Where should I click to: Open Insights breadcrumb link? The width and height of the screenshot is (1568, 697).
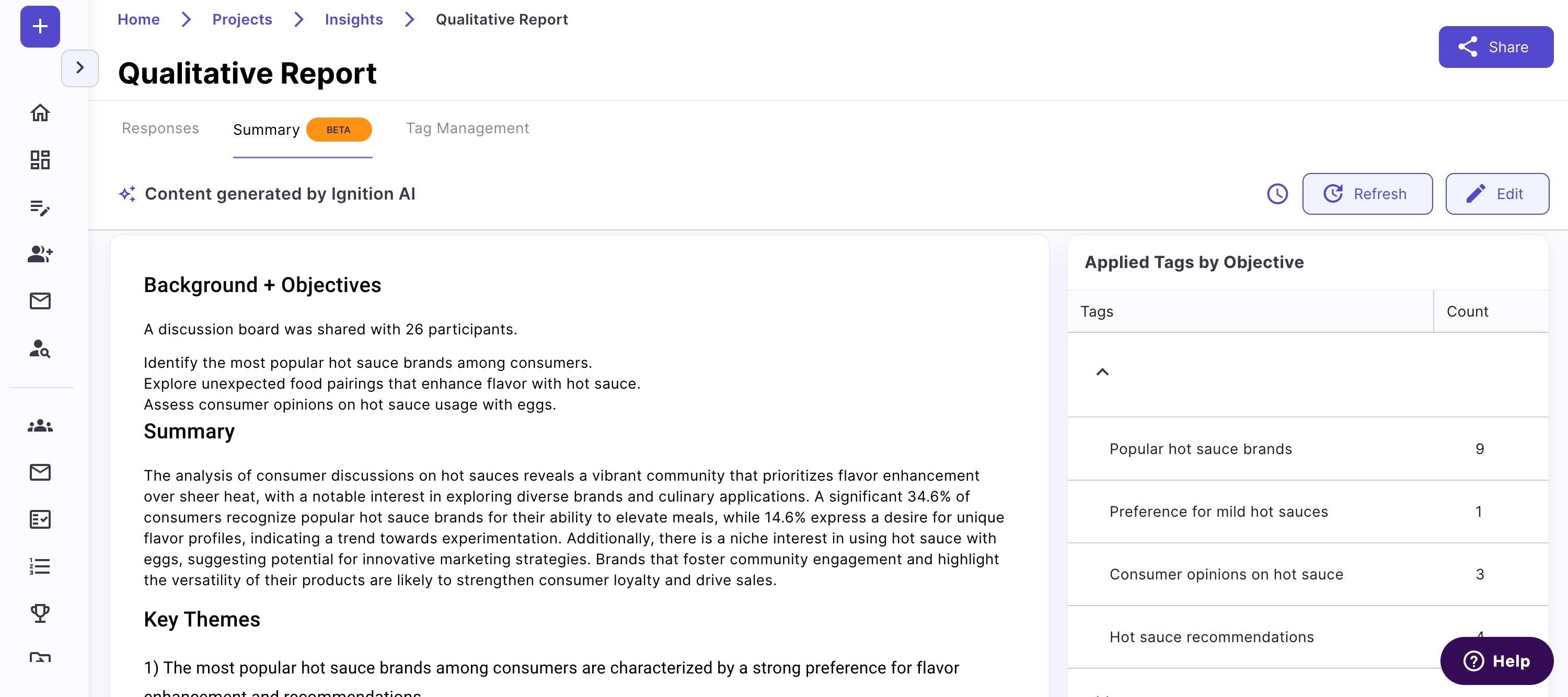[354, 19]
